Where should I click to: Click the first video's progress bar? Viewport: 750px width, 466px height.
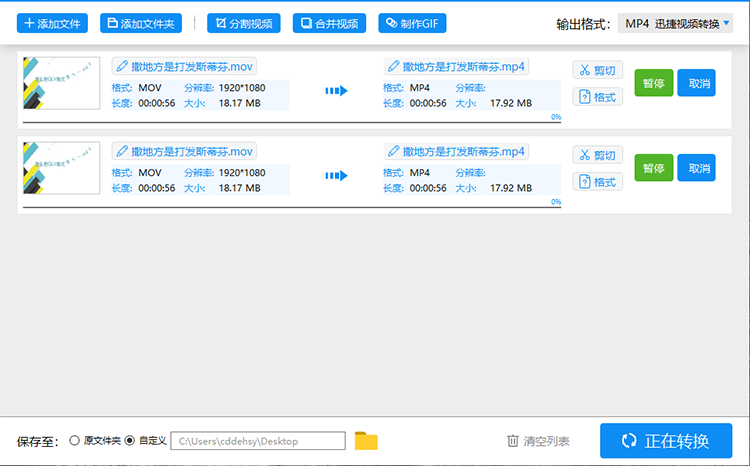(290, 122)
